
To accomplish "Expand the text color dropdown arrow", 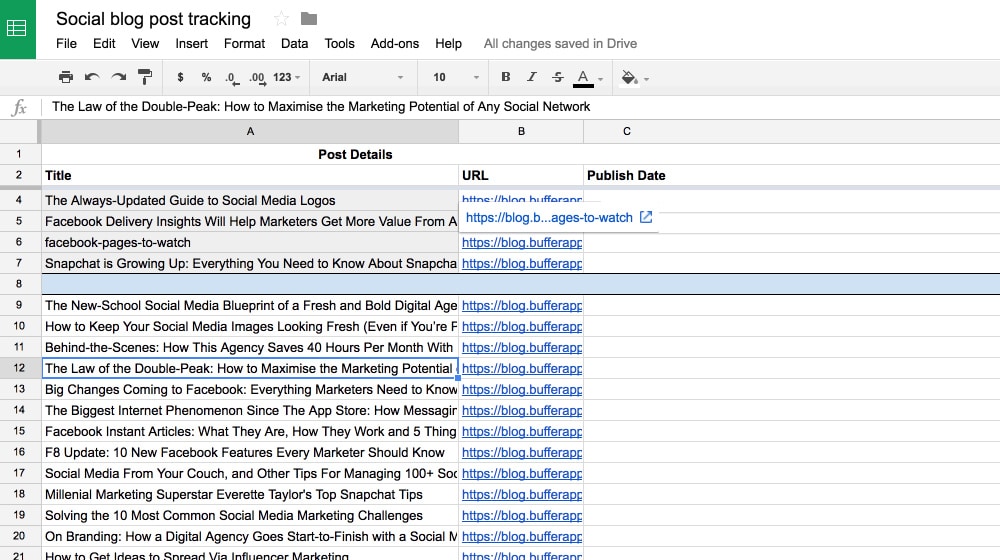I will click(600, 79).
